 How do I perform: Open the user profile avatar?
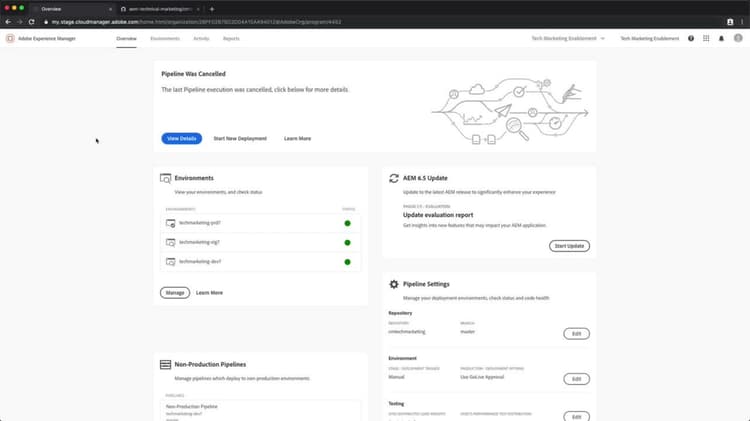(738, 38)
